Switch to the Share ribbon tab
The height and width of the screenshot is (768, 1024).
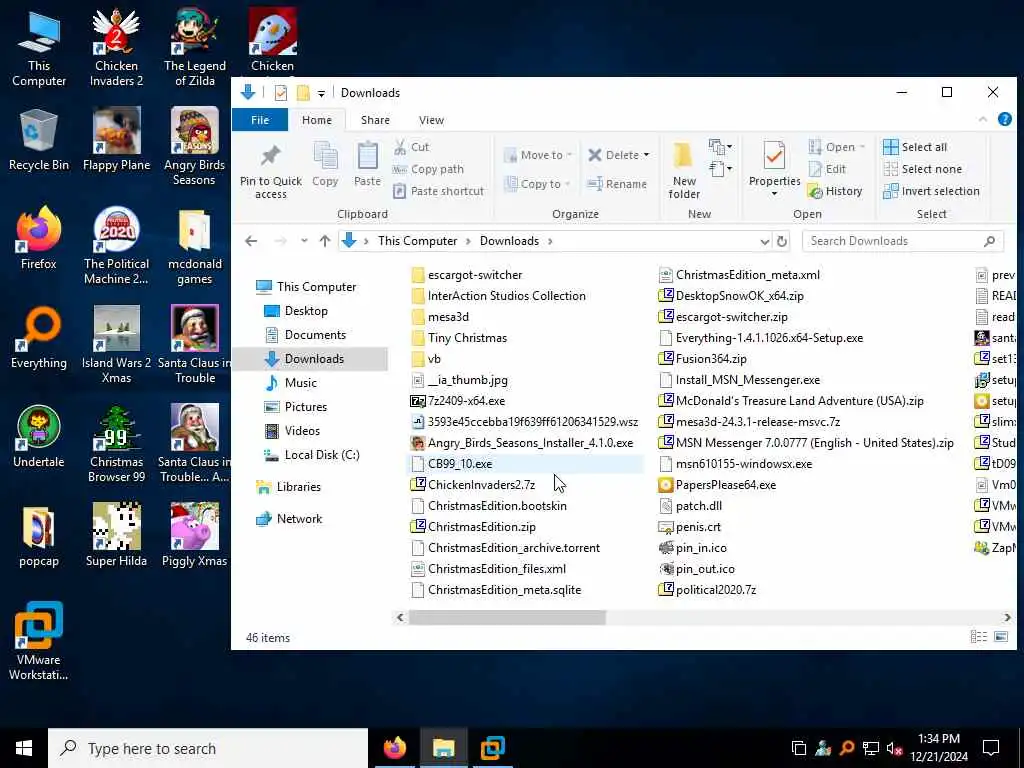click(x=375, y=120)
